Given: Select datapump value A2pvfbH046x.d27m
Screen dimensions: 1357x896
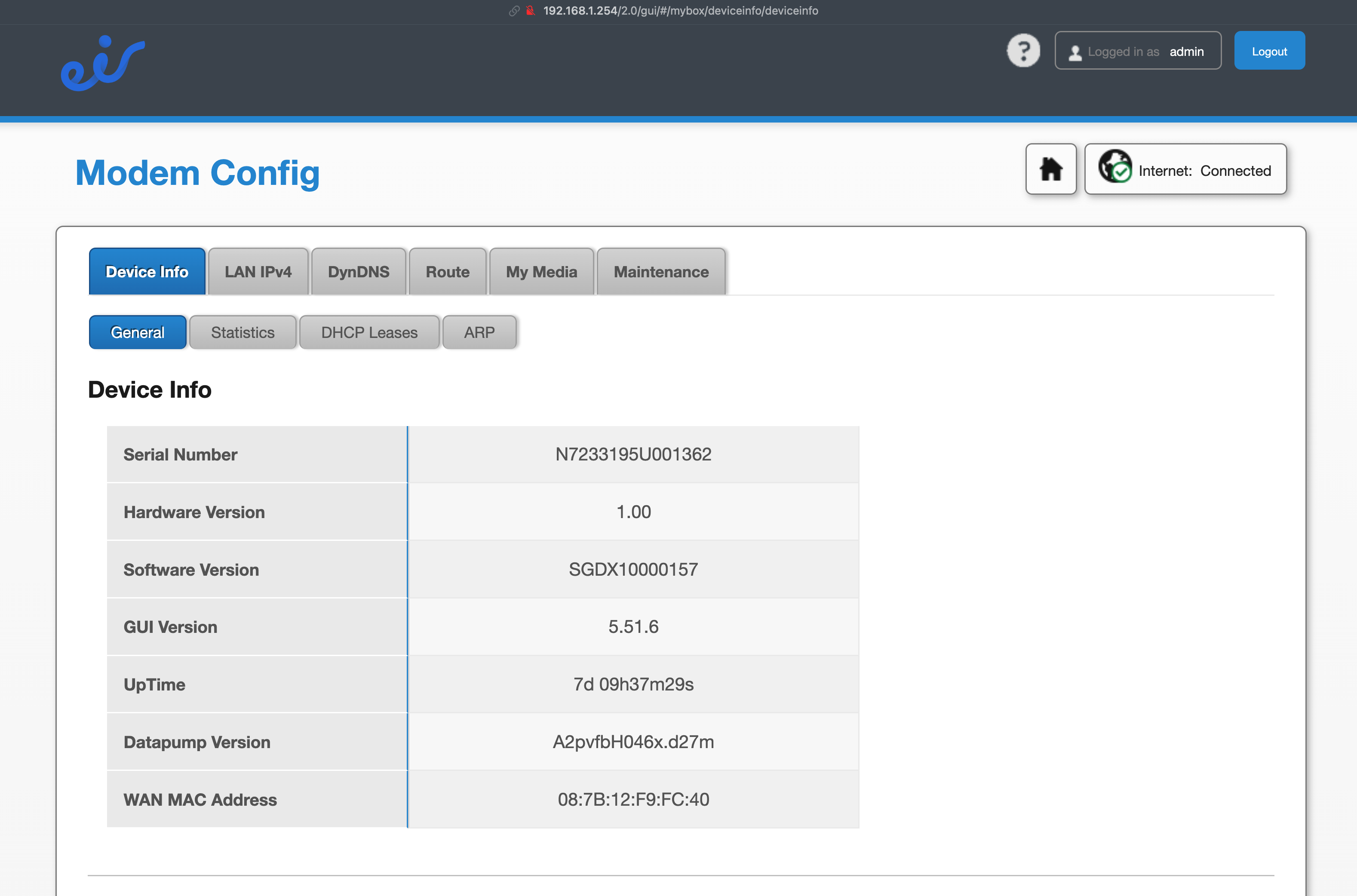Looking at the screenshot, I should (634, 742).
